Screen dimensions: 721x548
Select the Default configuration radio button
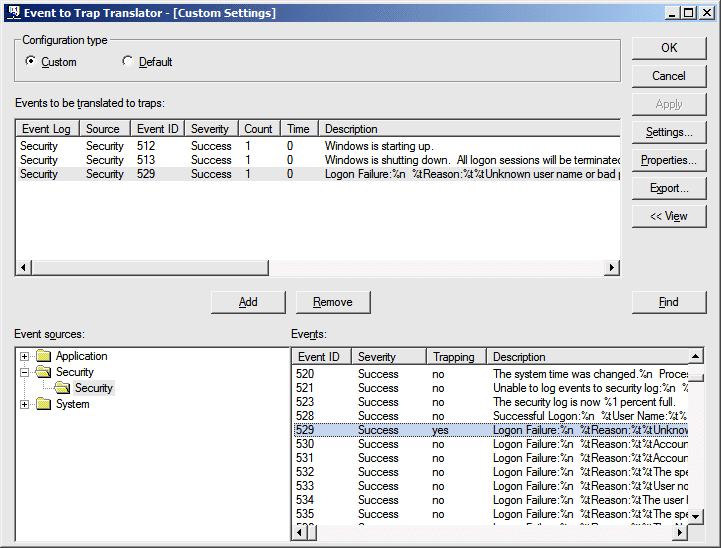(127, 62)
